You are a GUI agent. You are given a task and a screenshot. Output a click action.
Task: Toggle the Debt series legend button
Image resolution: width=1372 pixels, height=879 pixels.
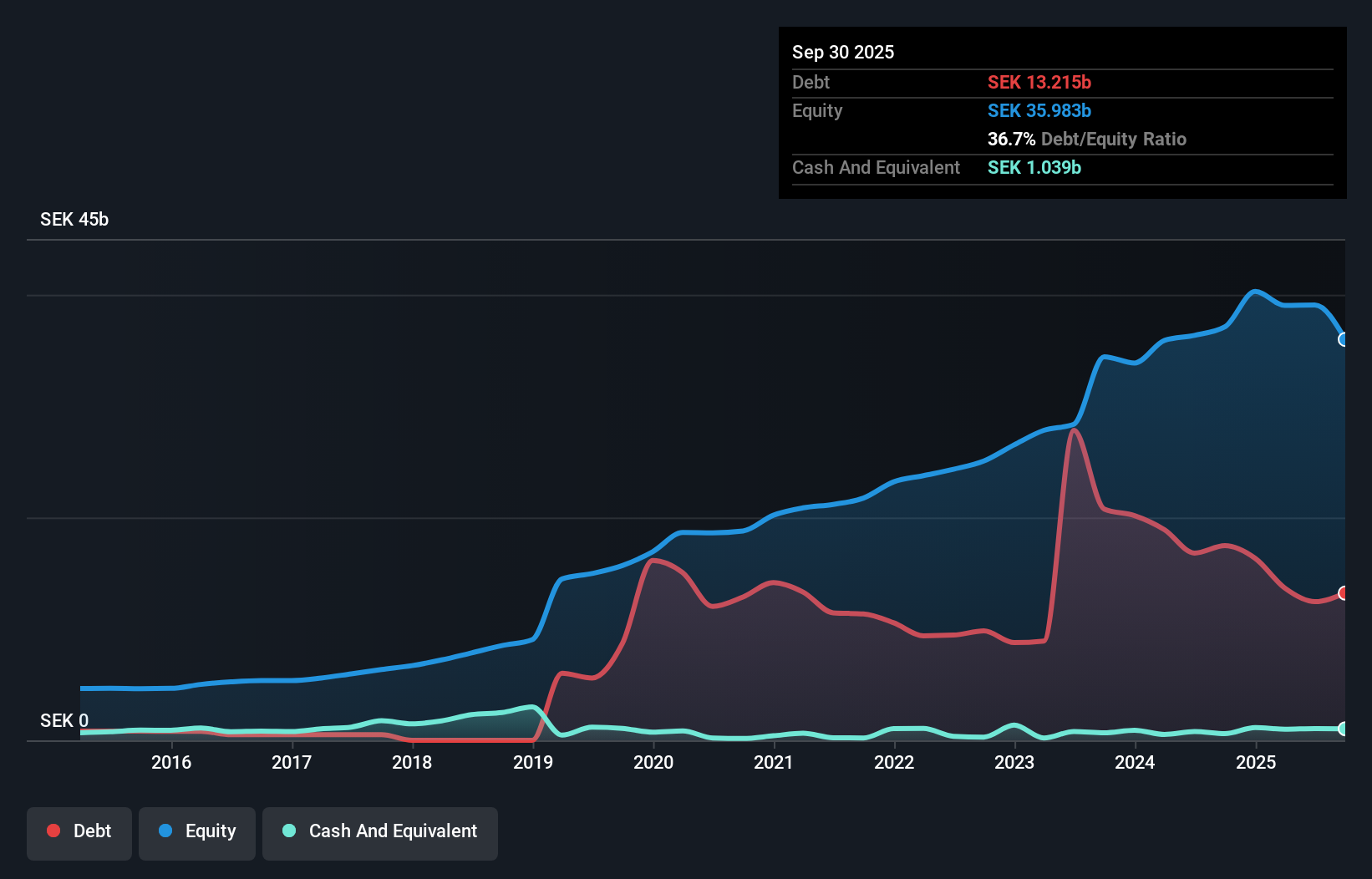[79, 833]
